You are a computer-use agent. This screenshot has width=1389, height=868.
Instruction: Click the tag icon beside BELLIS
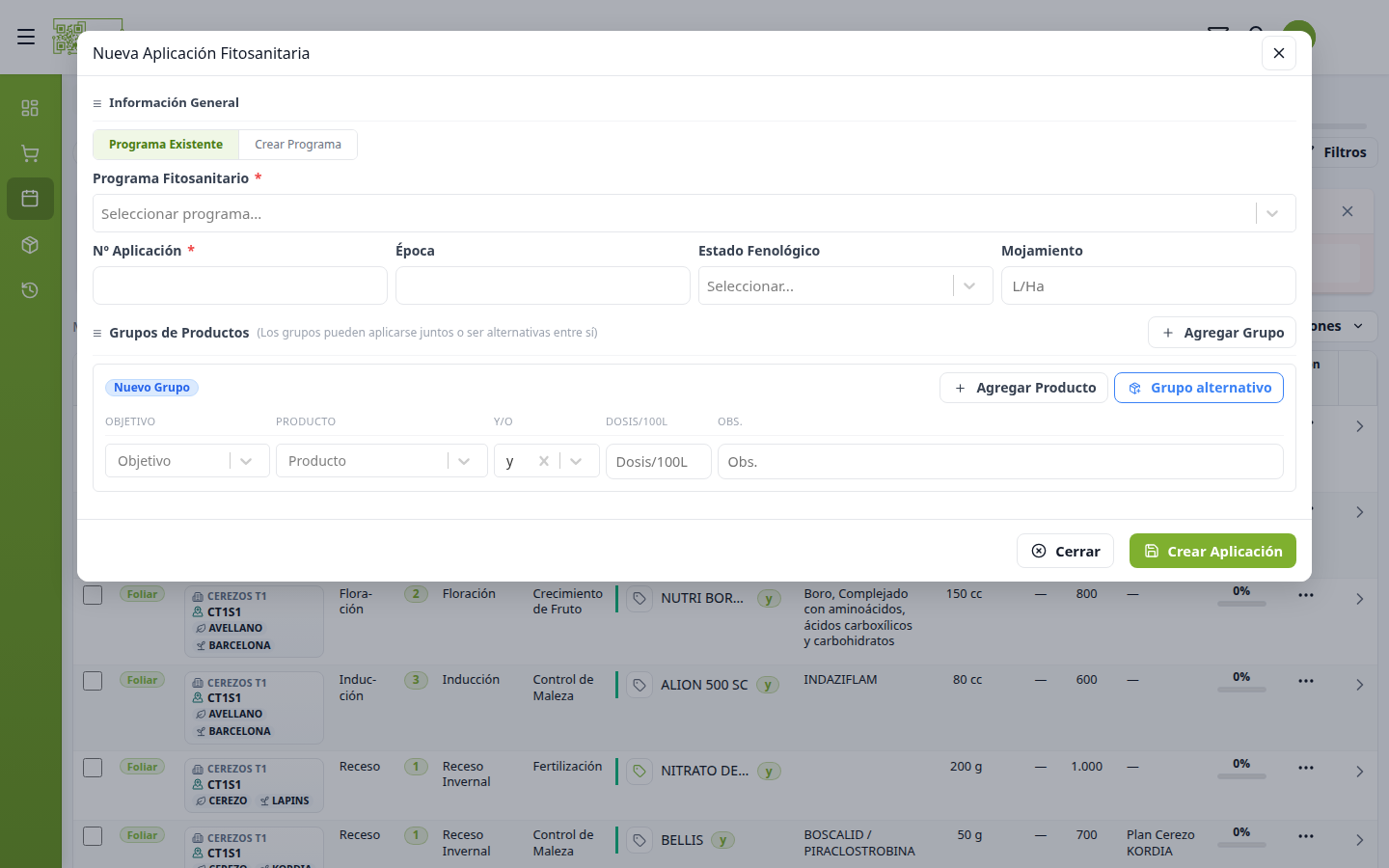(x=640, y=841)
